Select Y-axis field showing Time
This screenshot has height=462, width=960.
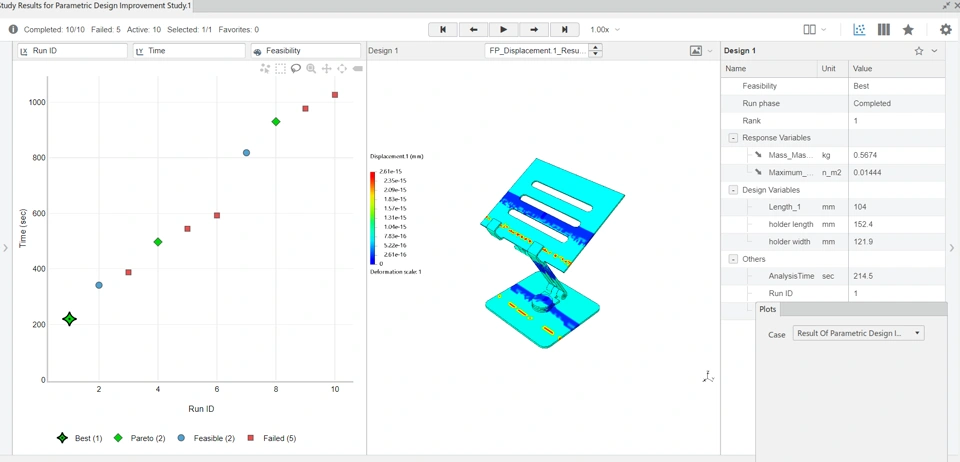click(x=189, y=51)
